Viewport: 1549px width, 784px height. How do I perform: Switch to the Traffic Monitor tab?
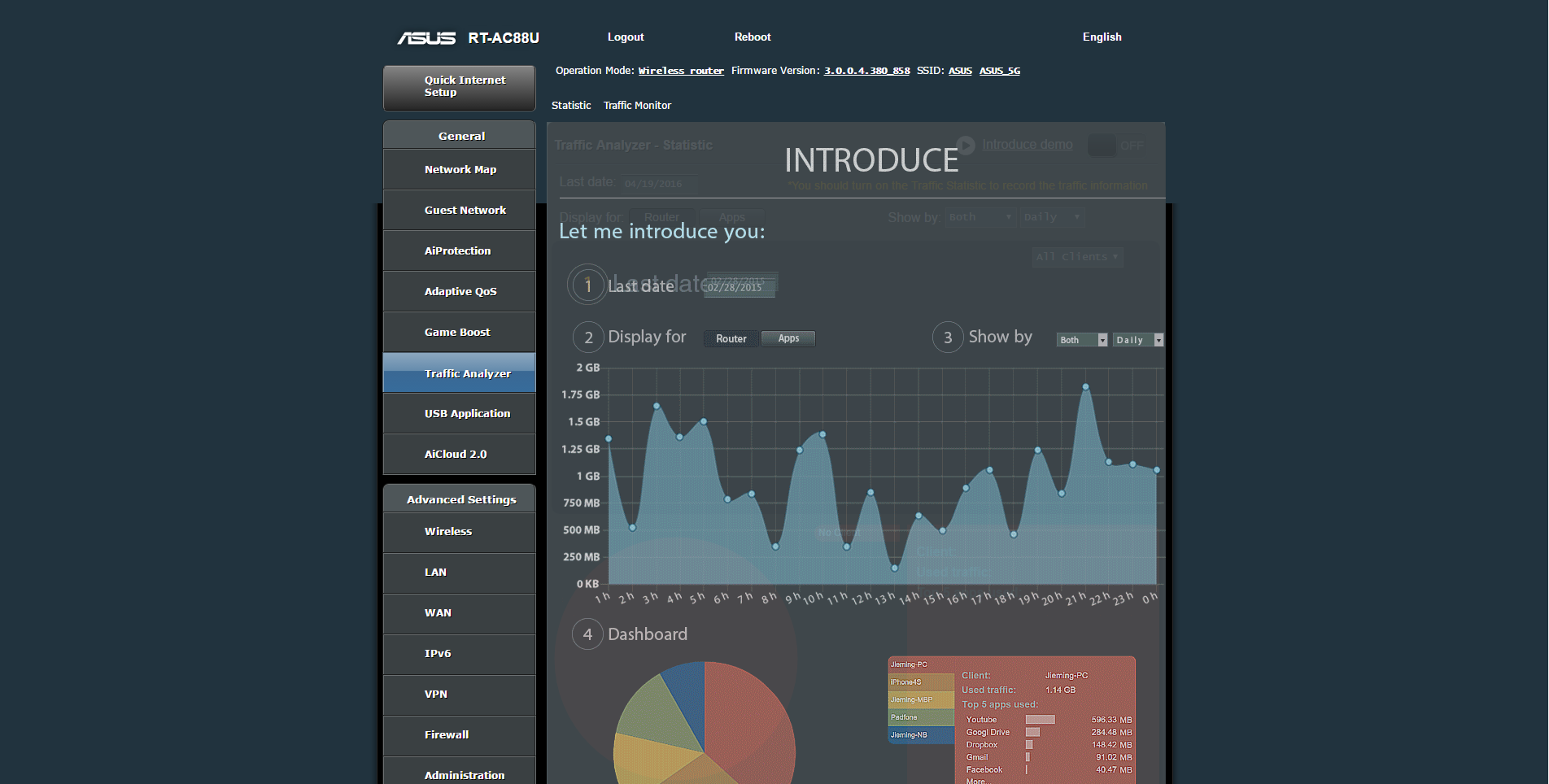pyautogui.click(x=637, y=106)
